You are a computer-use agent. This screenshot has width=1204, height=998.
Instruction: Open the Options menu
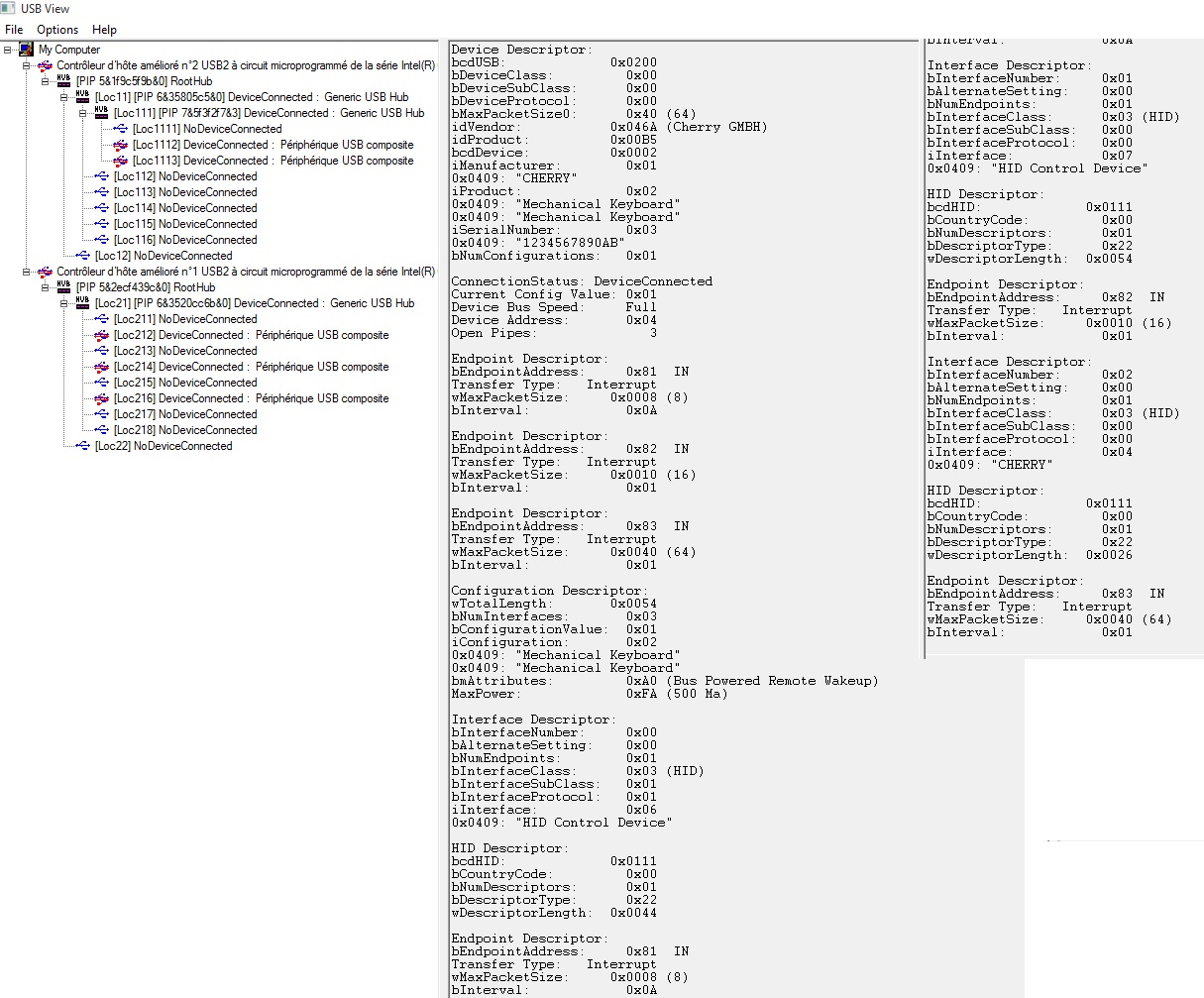pyautogui.click(x=57, y=30)
